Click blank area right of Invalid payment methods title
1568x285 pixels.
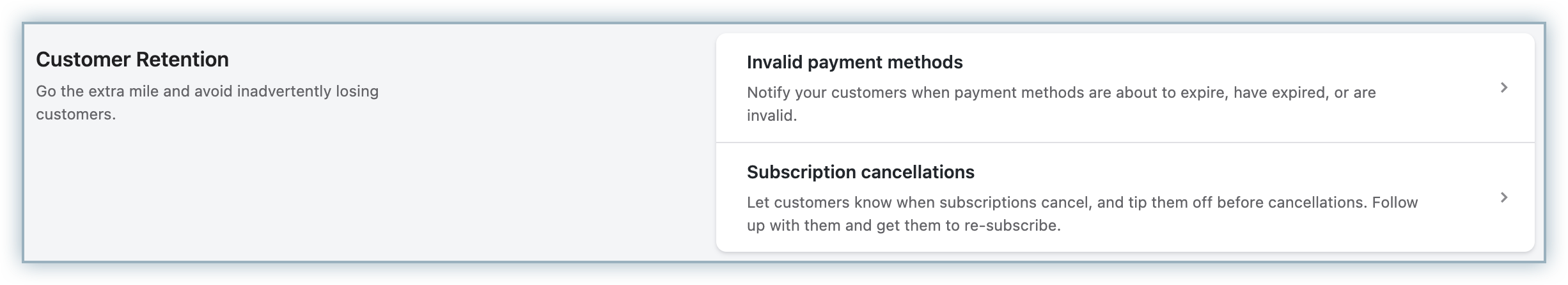pos(1215,63)
